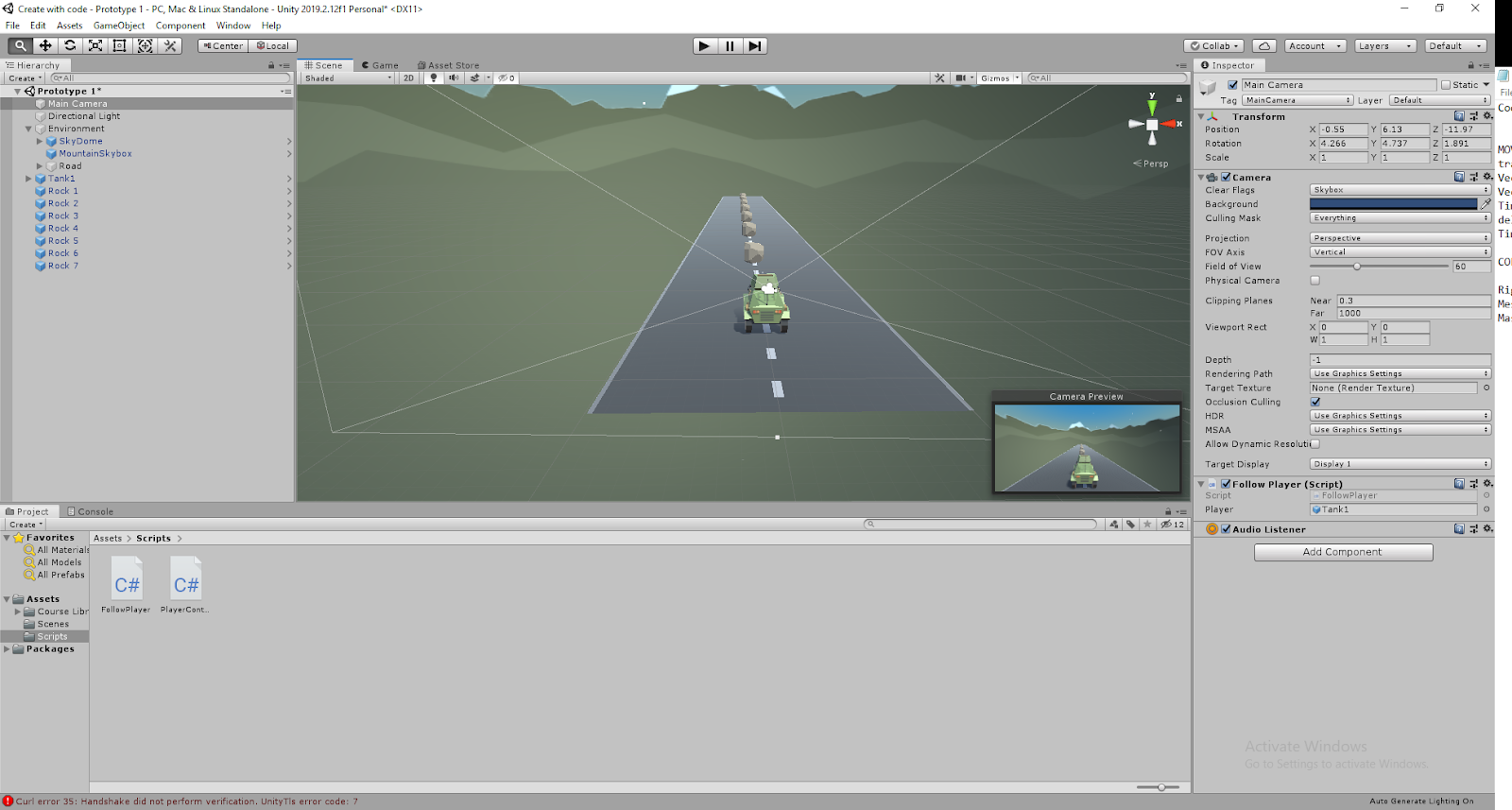Collapse the Environment hierarchy item

[x=28, y=129]
